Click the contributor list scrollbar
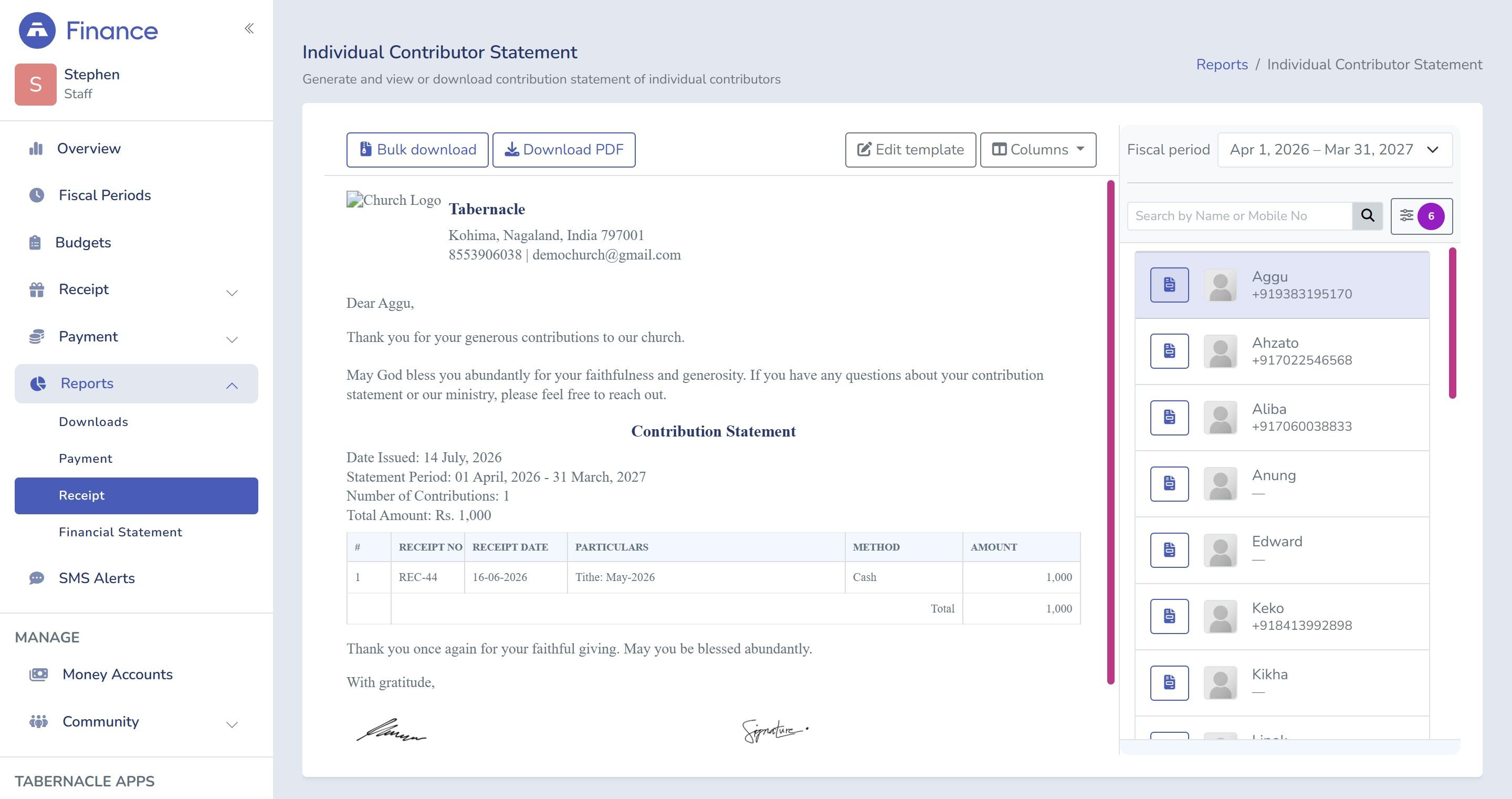This screenshot has height=799, width=1512. coord(1452,323)
